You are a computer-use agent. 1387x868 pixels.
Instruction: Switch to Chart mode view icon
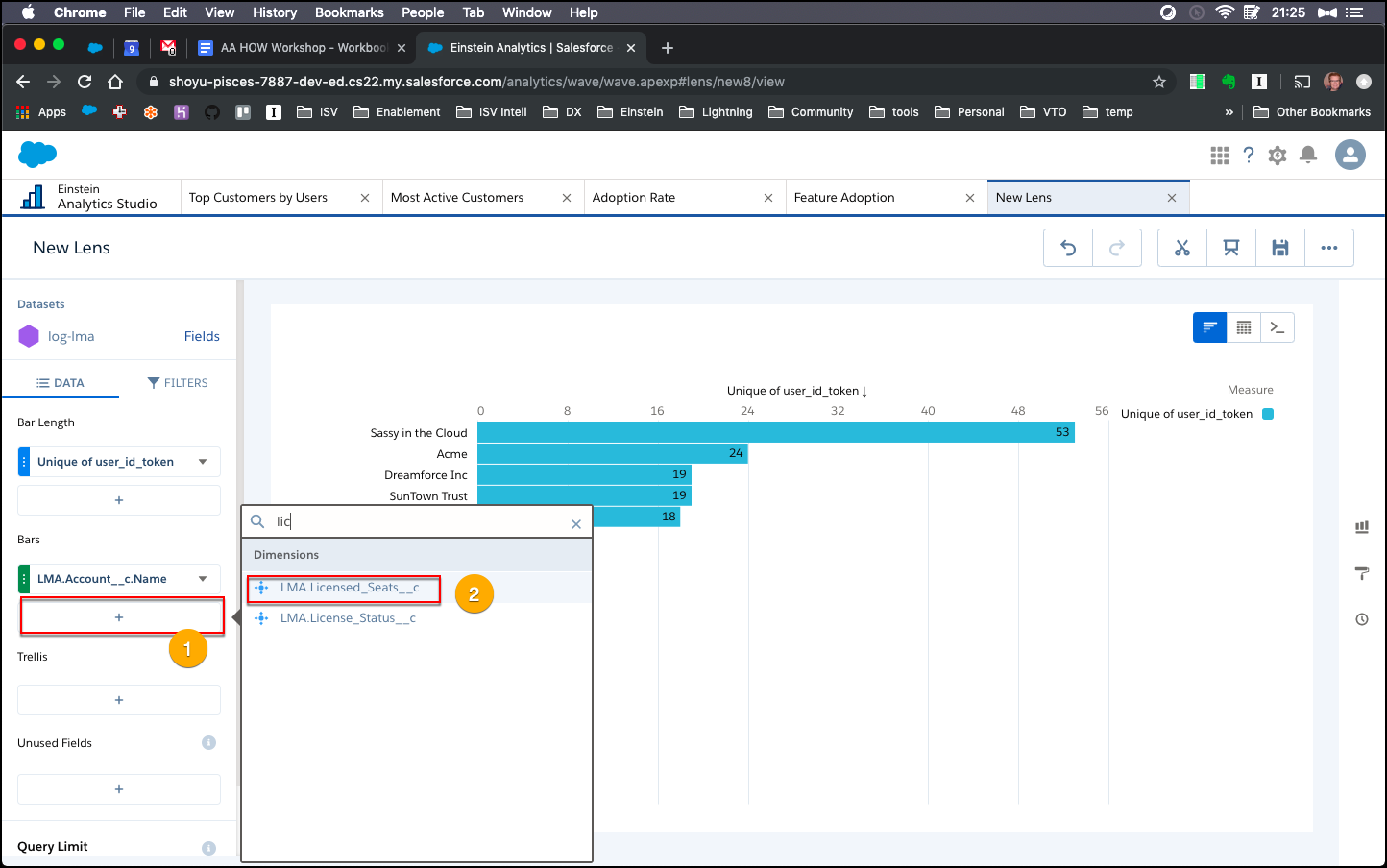1210,327
